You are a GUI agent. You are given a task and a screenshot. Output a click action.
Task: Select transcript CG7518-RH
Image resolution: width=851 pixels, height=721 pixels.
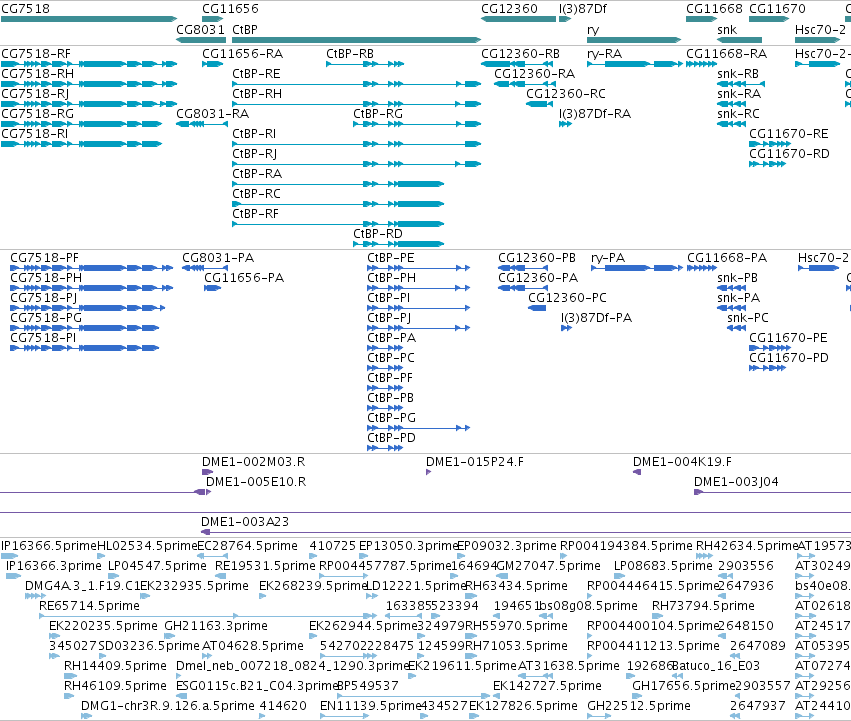89,84
